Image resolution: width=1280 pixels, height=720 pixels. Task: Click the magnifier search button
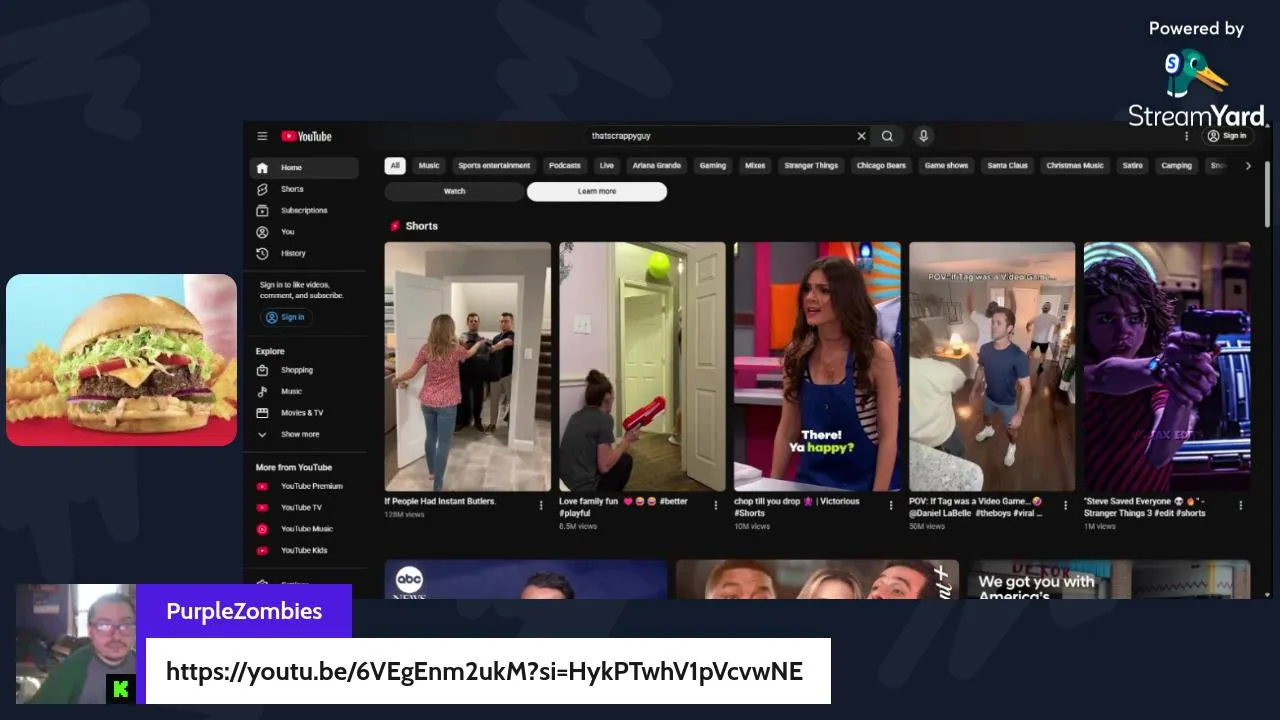coord(887,136)
